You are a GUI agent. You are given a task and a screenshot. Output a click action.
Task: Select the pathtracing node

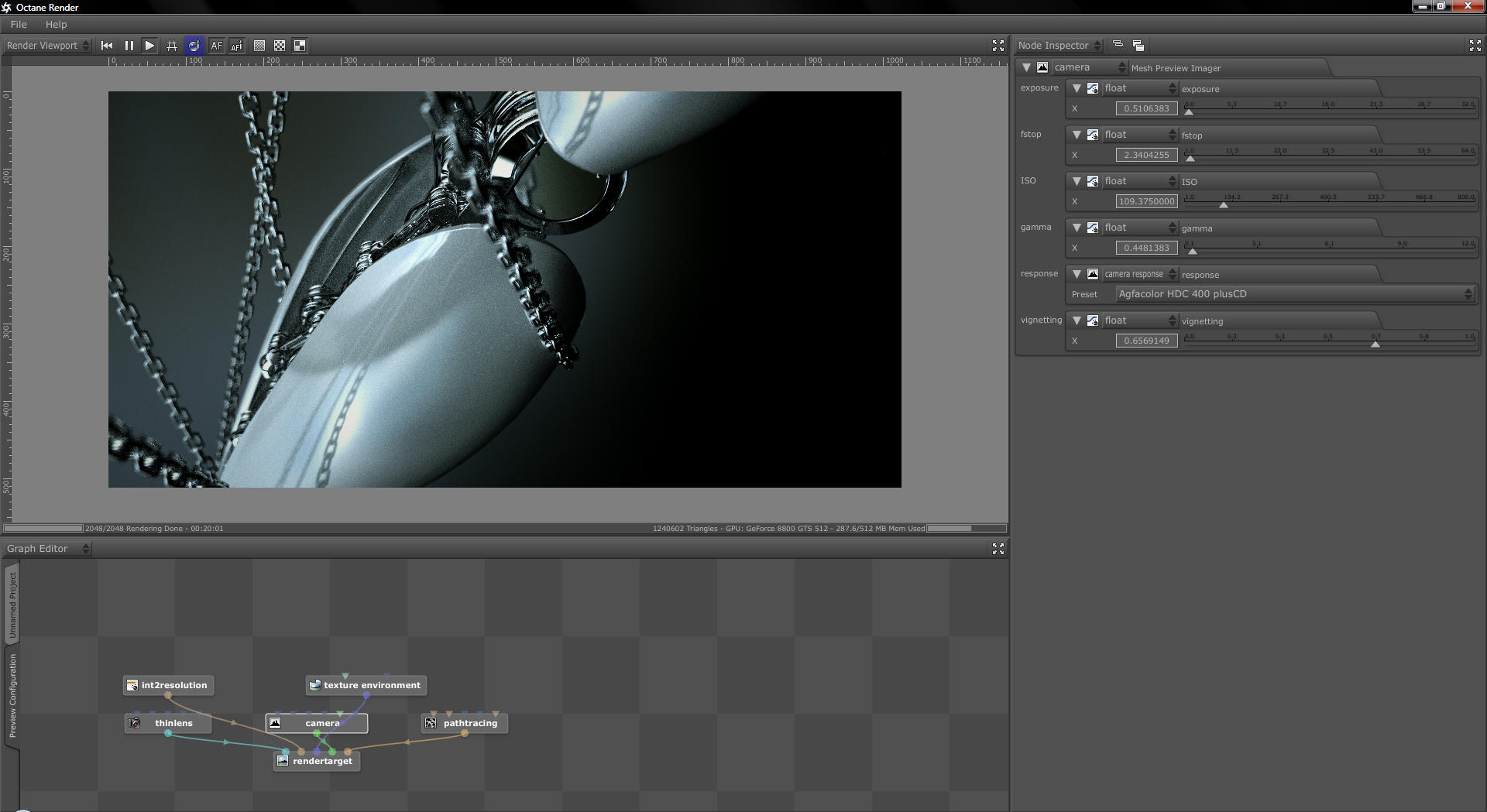pyautogui.click(x=465, y=723)
